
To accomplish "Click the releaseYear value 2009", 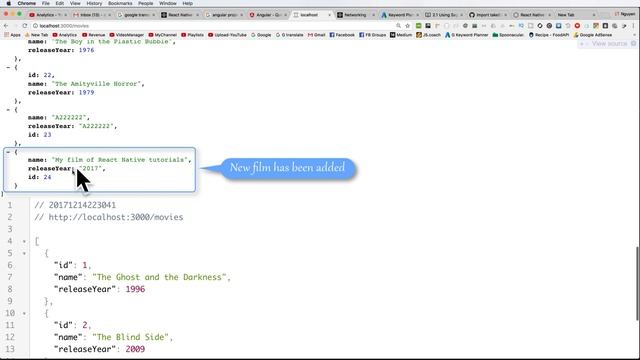I will tap(135, 349).
